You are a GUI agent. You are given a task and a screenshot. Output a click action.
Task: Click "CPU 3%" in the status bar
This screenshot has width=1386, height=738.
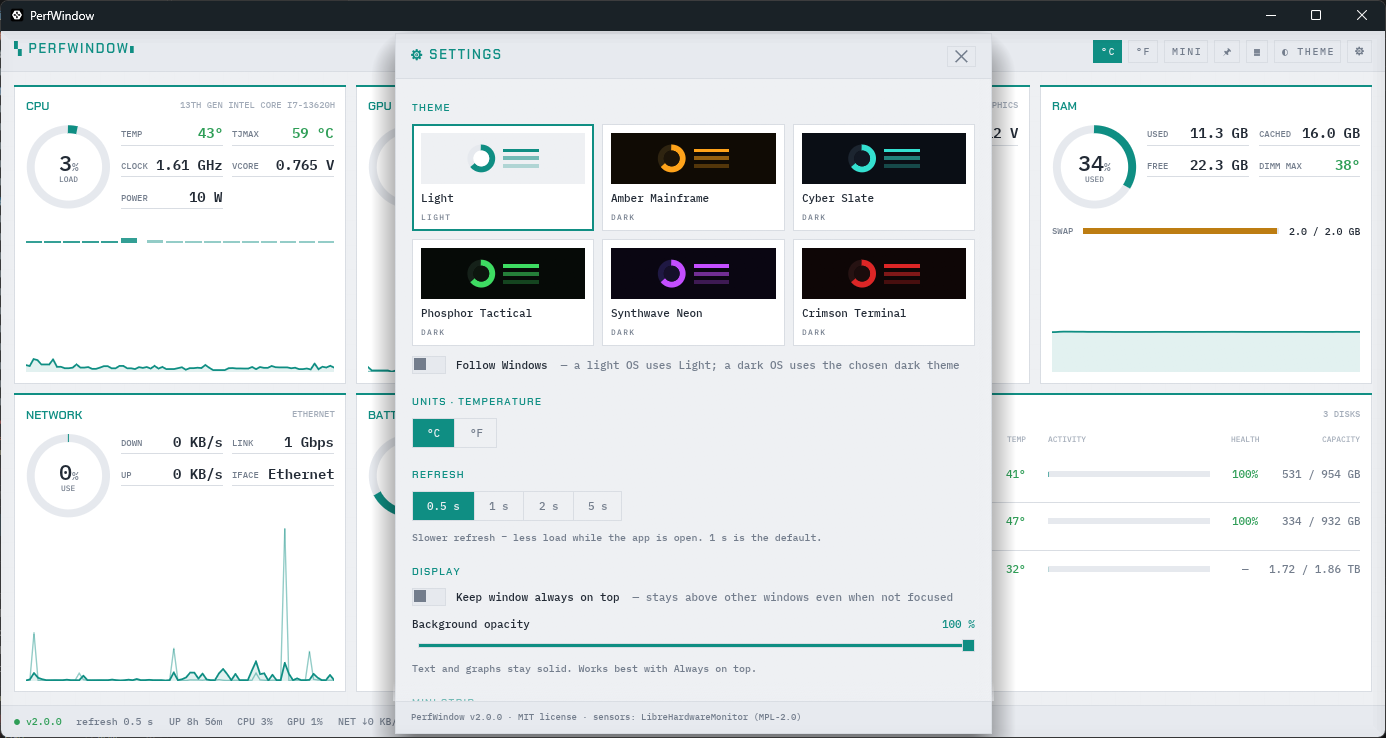[255, 721]
